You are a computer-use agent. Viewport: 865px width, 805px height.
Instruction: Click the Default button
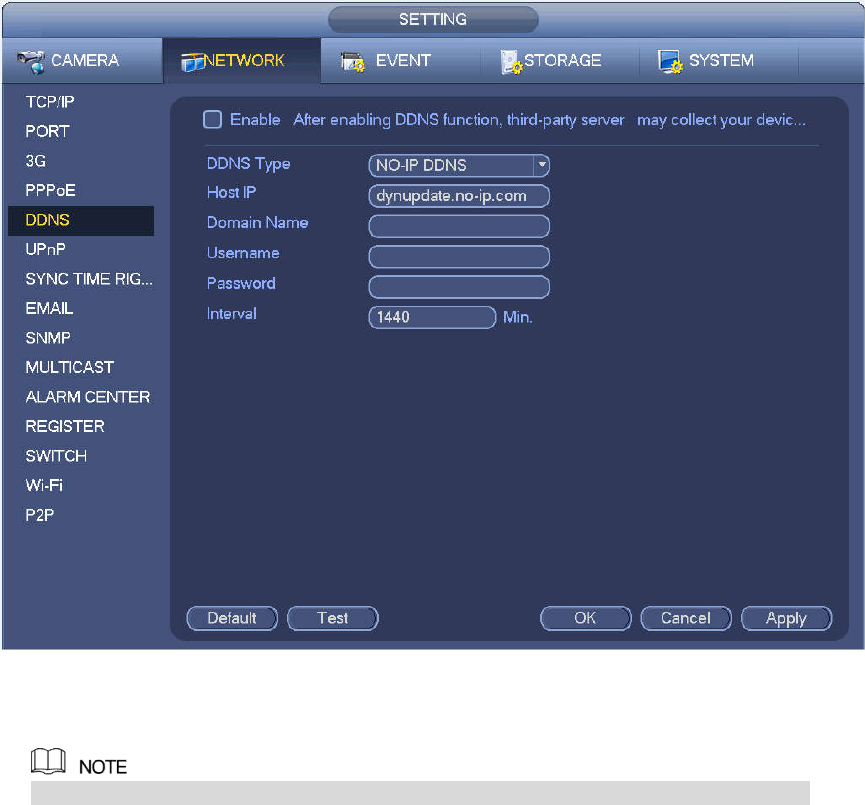[232, 618]
